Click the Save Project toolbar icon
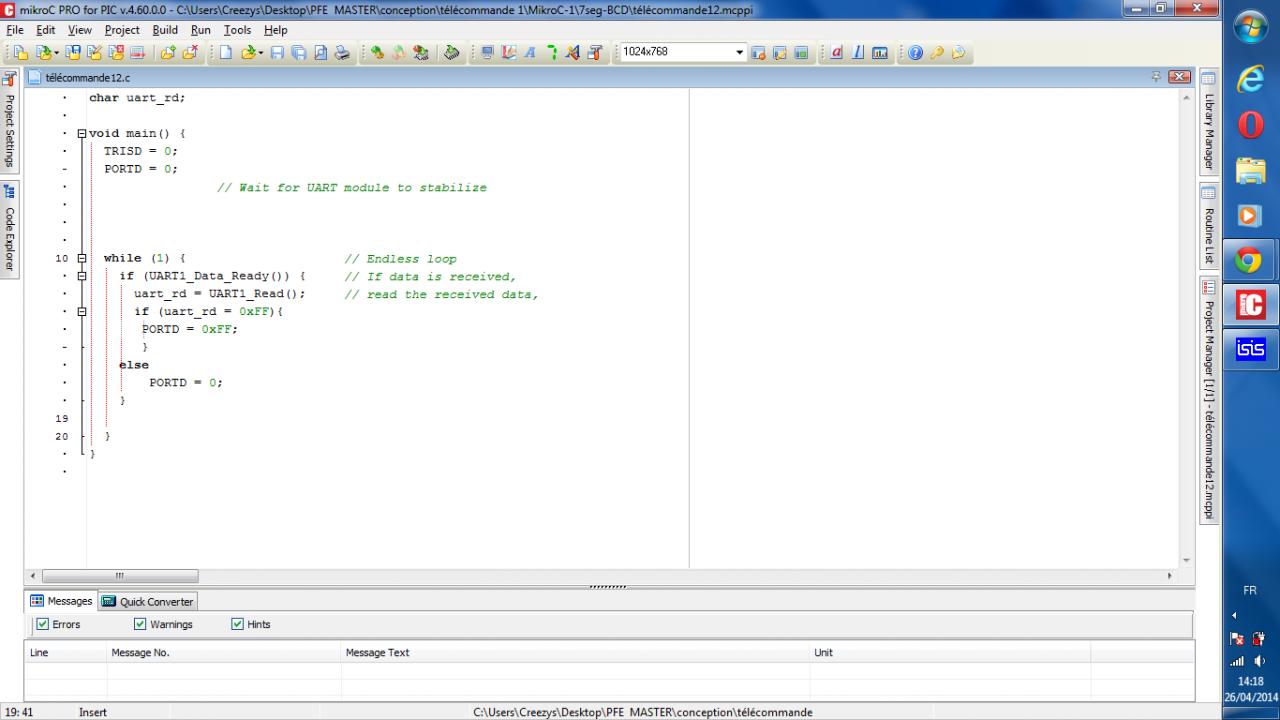 tap(73, 52)
